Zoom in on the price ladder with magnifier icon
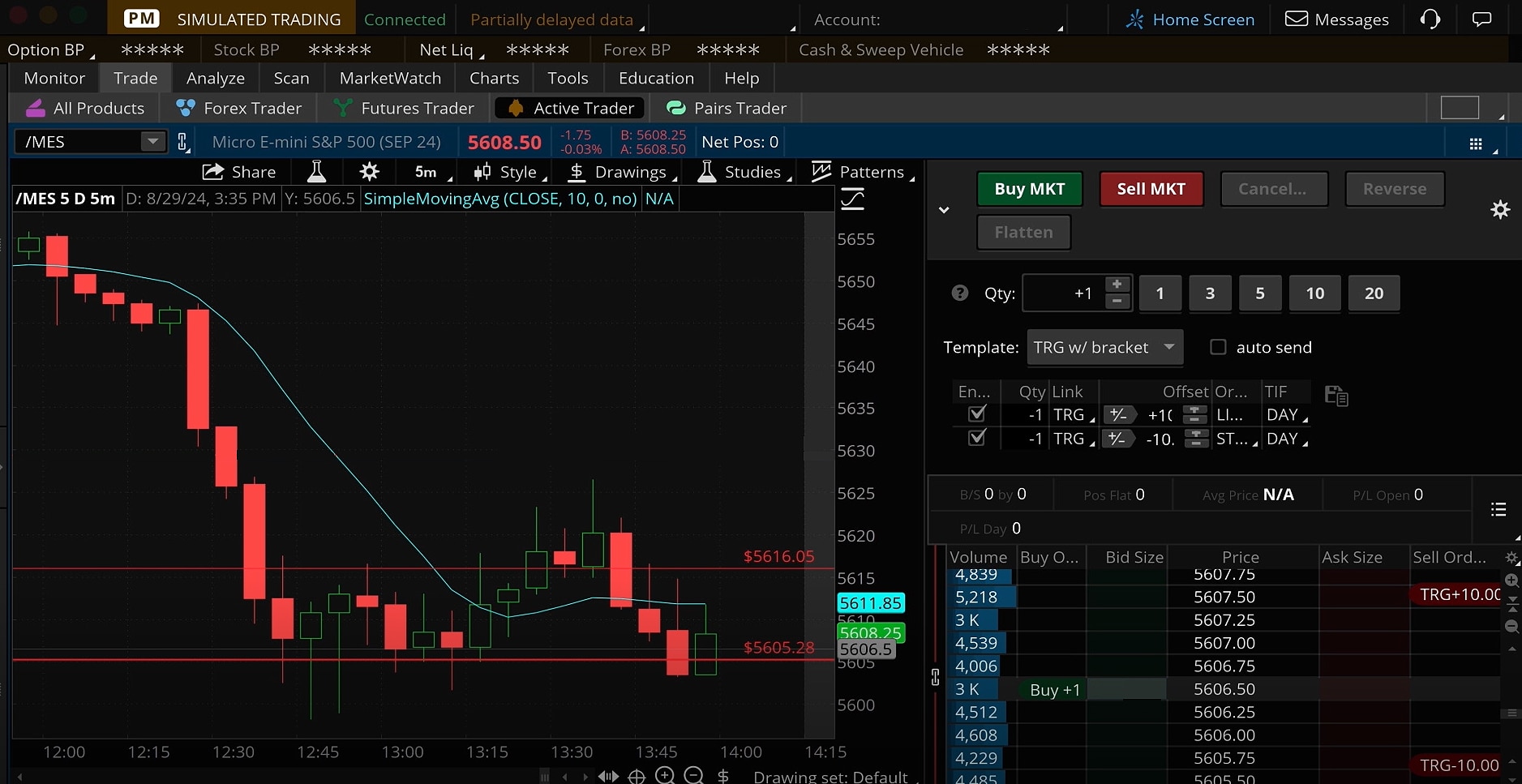1522x784 pixels. [1512, 581]
